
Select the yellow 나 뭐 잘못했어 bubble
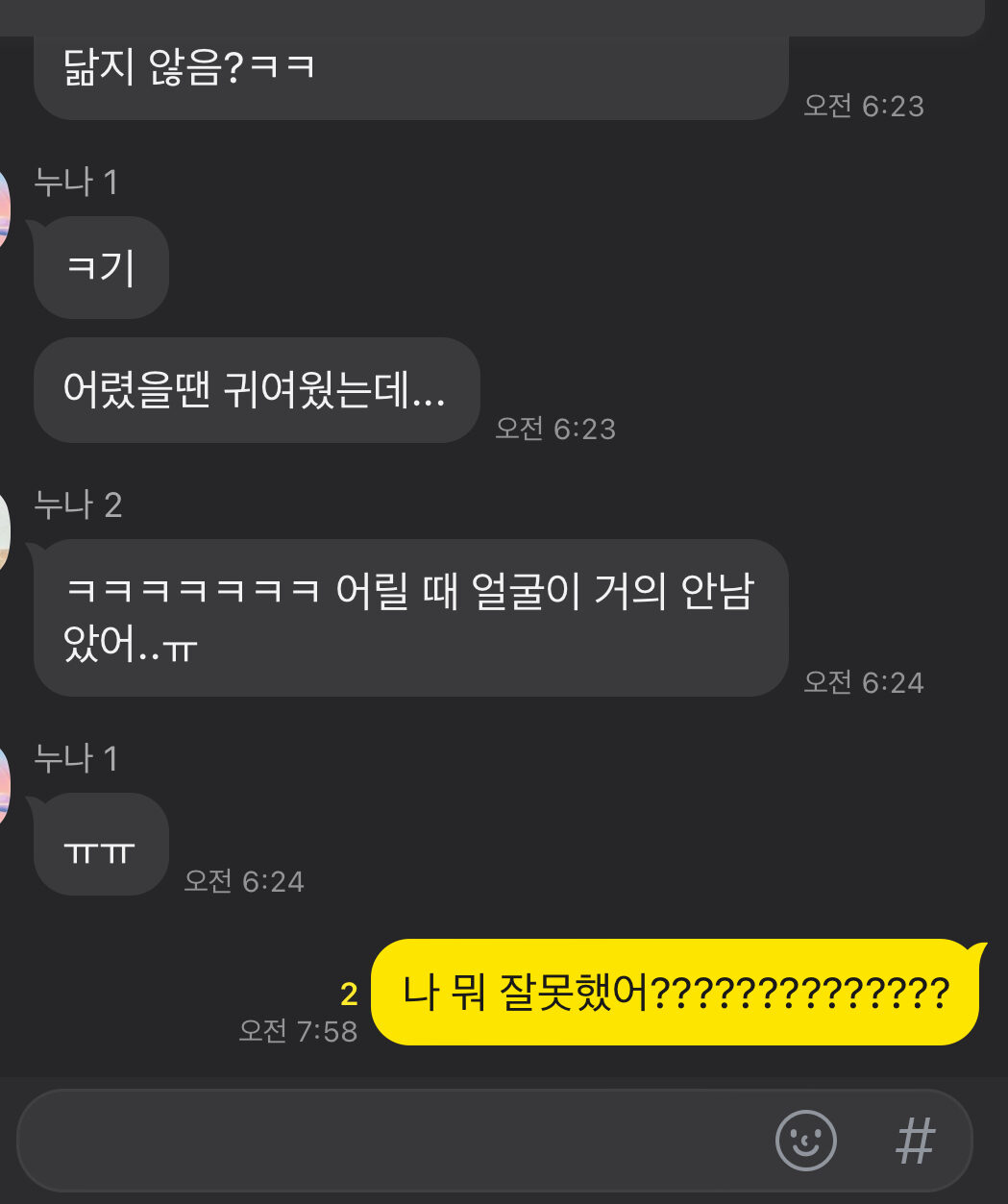678,992
